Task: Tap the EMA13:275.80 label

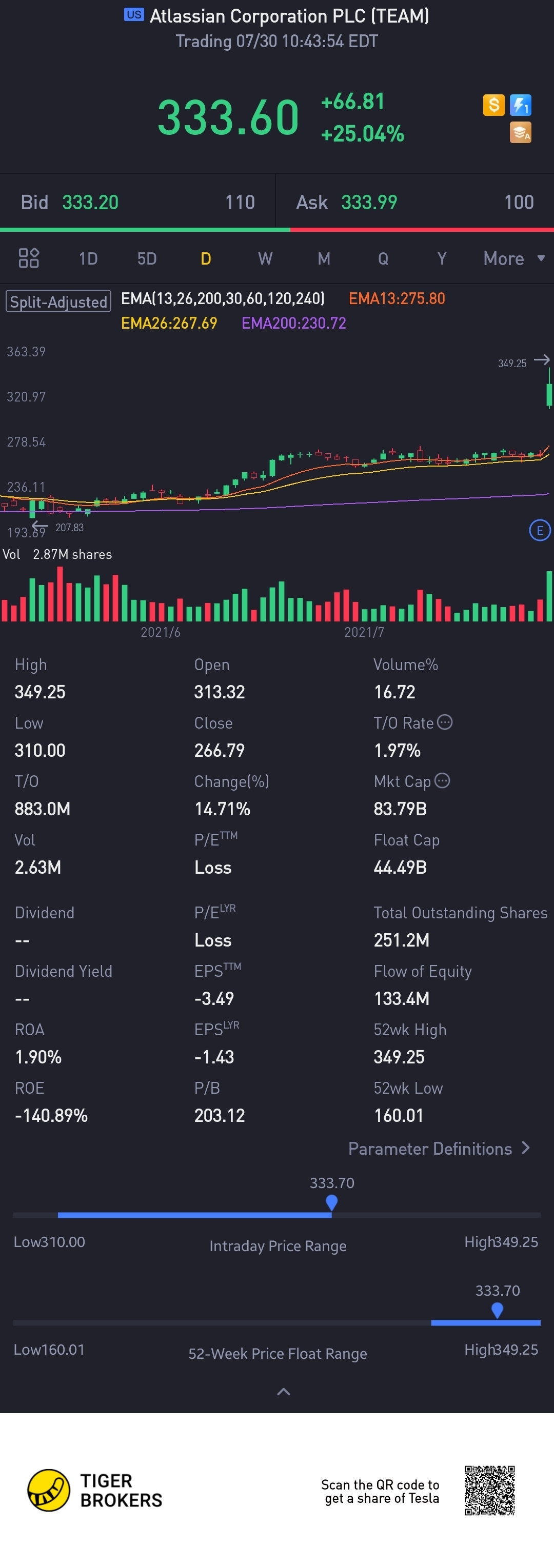Action: pyautogui.click(x=397, y=298)
